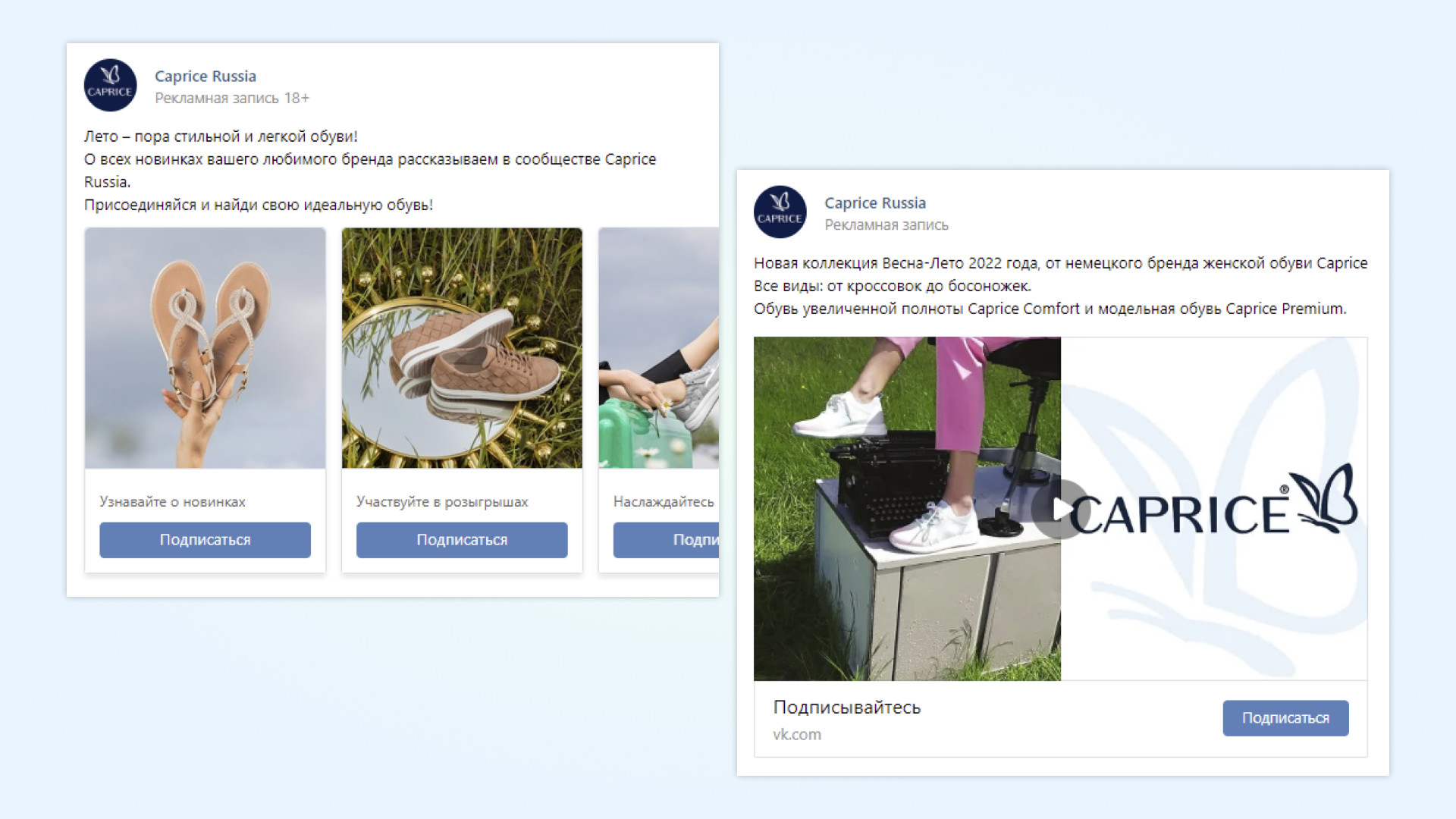Subscribe under 'Участвуйте в розыгрышах' card
The width and height of the screenshot is (1456, 819).
pos(462,540)
